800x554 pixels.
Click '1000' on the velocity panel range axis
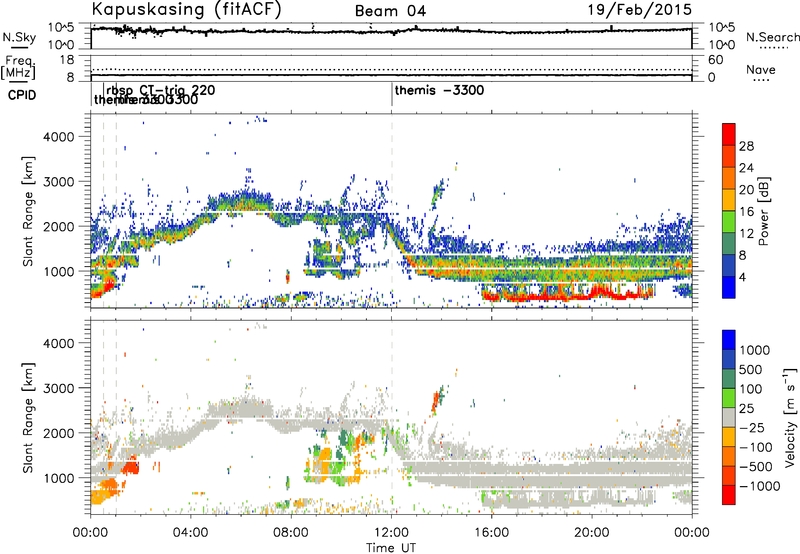(x=58, y=477)
